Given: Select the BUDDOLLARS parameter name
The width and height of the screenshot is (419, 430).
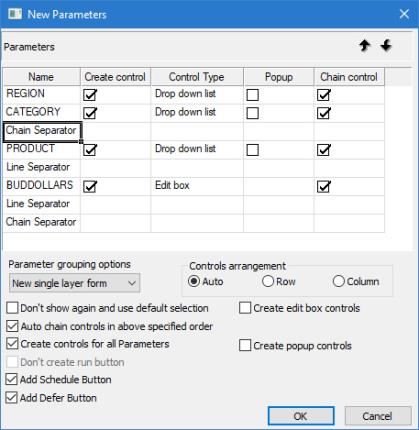Looking at the screenshot, I should [42, 186].
